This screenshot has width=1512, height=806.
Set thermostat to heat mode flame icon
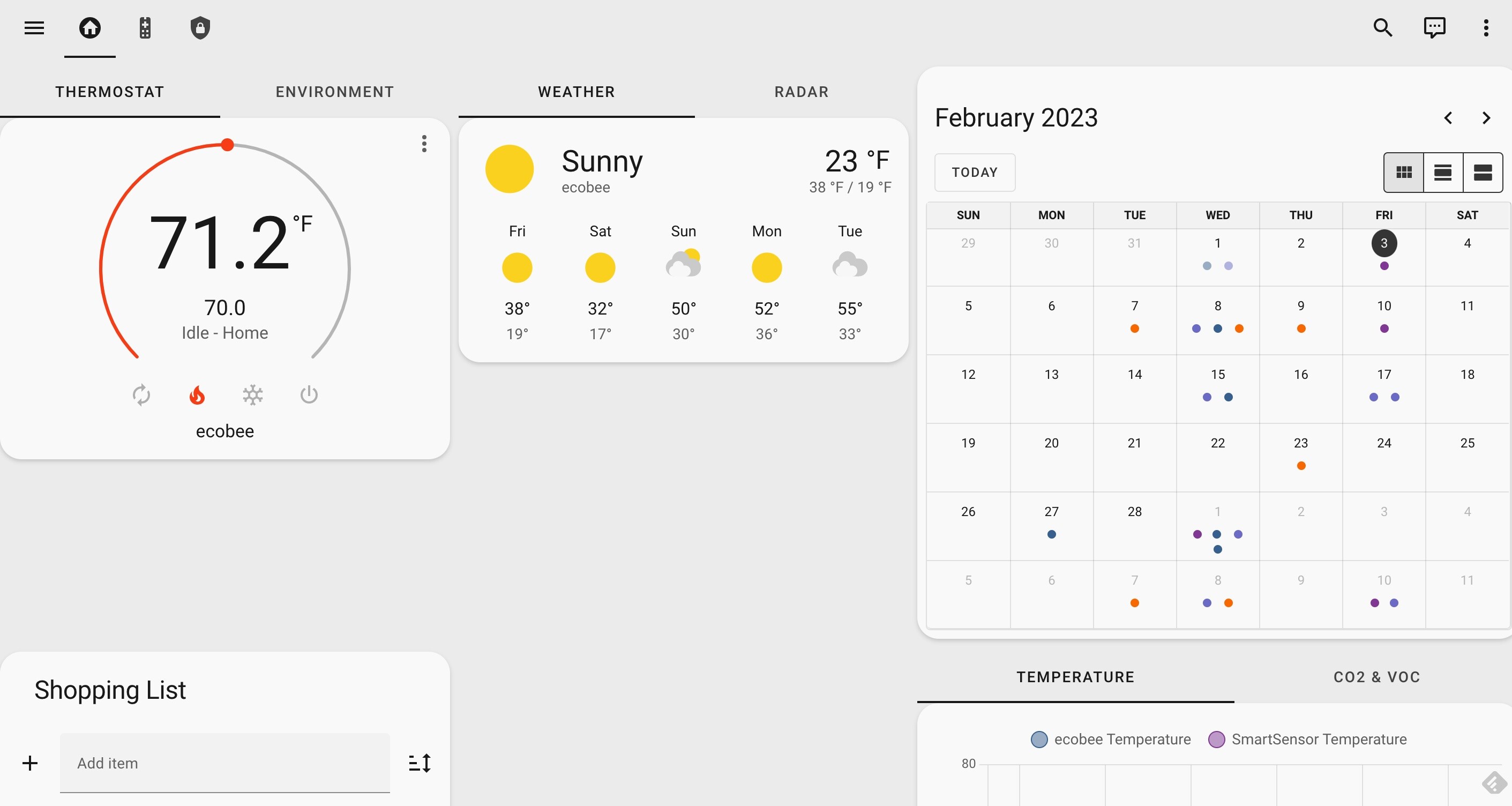coord(197,395)
